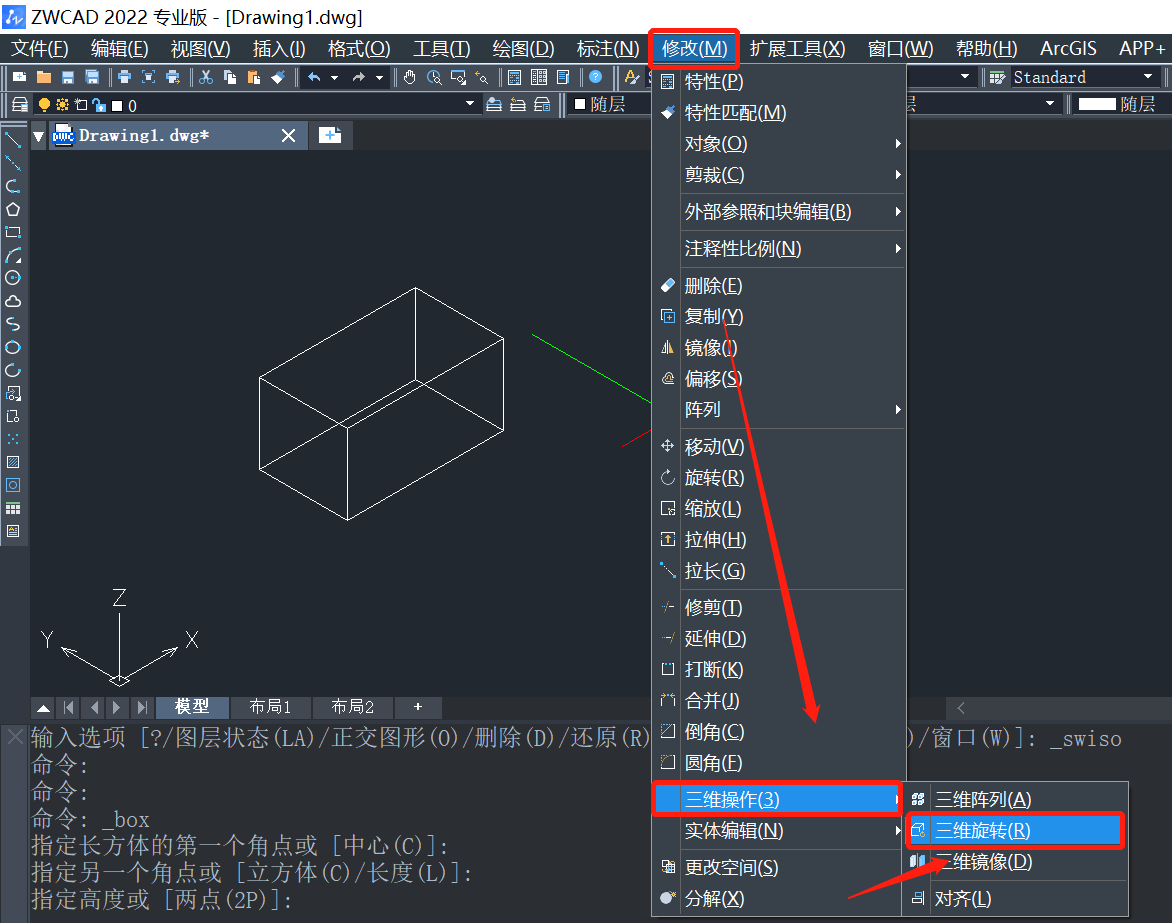Switch to the 布局1 layout tab
This screenshot has width=1172, height=923.
pyautogui.click(x=270, y=706)
